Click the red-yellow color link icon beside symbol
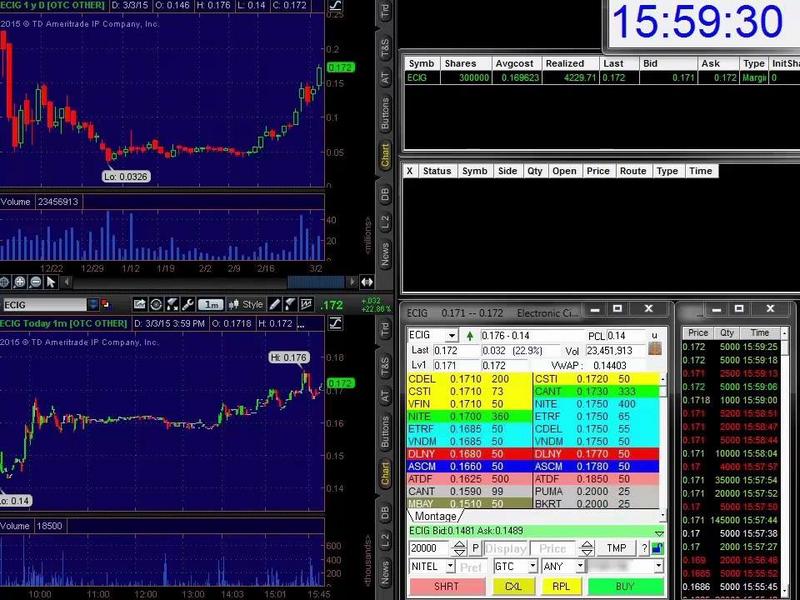Viewport: 800px width, 600px height. [x=106, y=304]
